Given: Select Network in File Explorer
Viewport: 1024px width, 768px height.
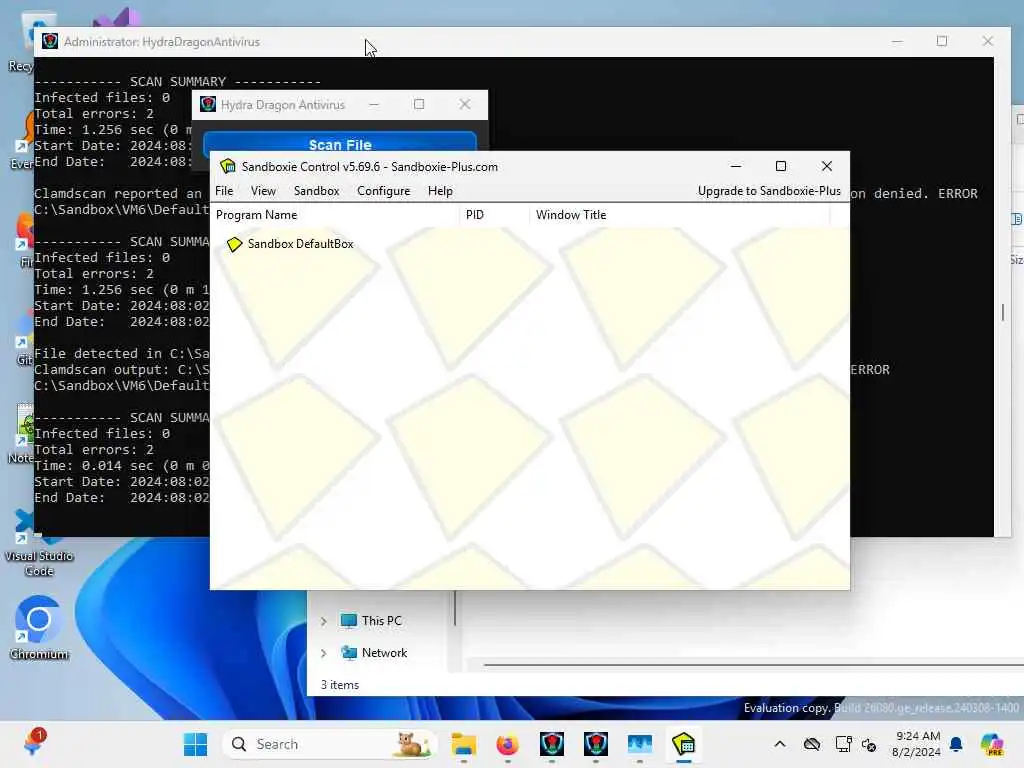Looking at the screenshot, I should (384, 653).
